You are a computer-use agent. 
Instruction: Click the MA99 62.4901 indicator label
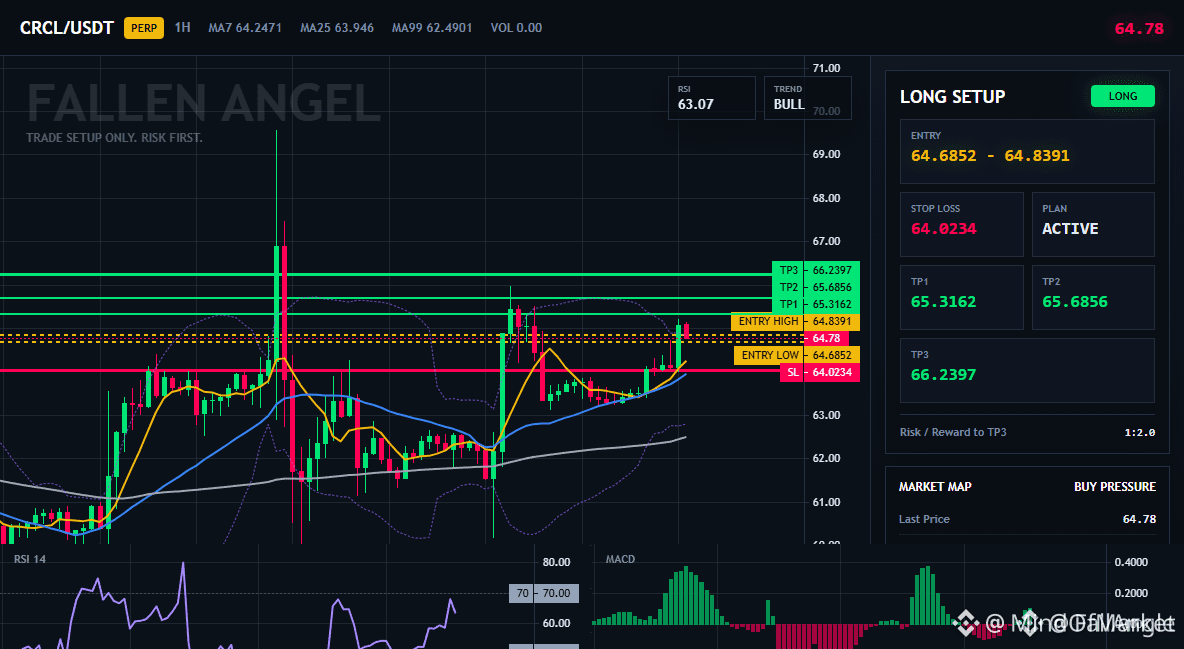click(x=432, y=28)
